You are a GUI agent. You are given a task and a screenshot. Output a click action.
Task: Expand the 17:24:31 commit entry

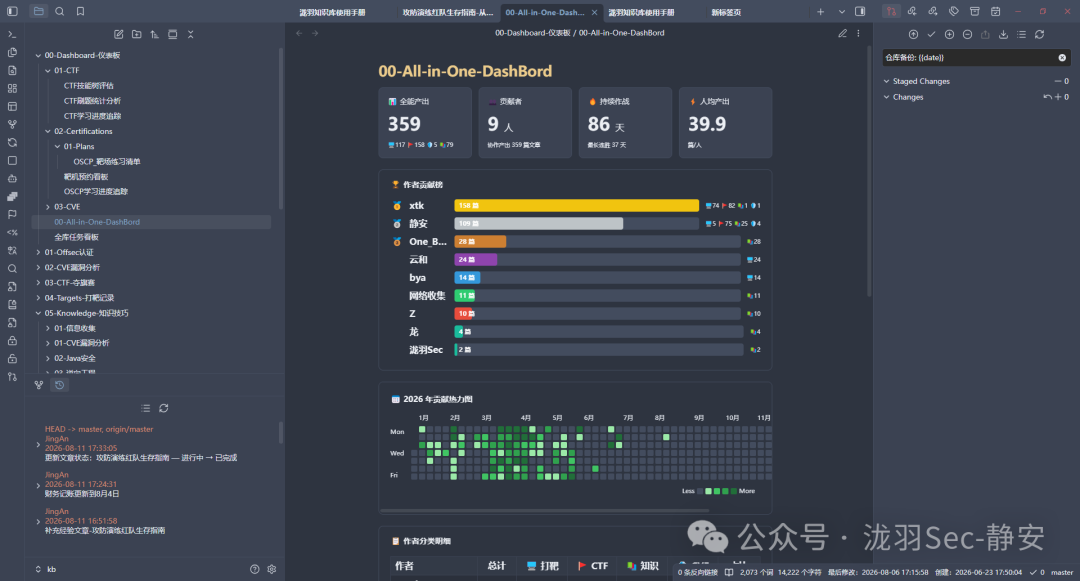click(x=38, y=485)
